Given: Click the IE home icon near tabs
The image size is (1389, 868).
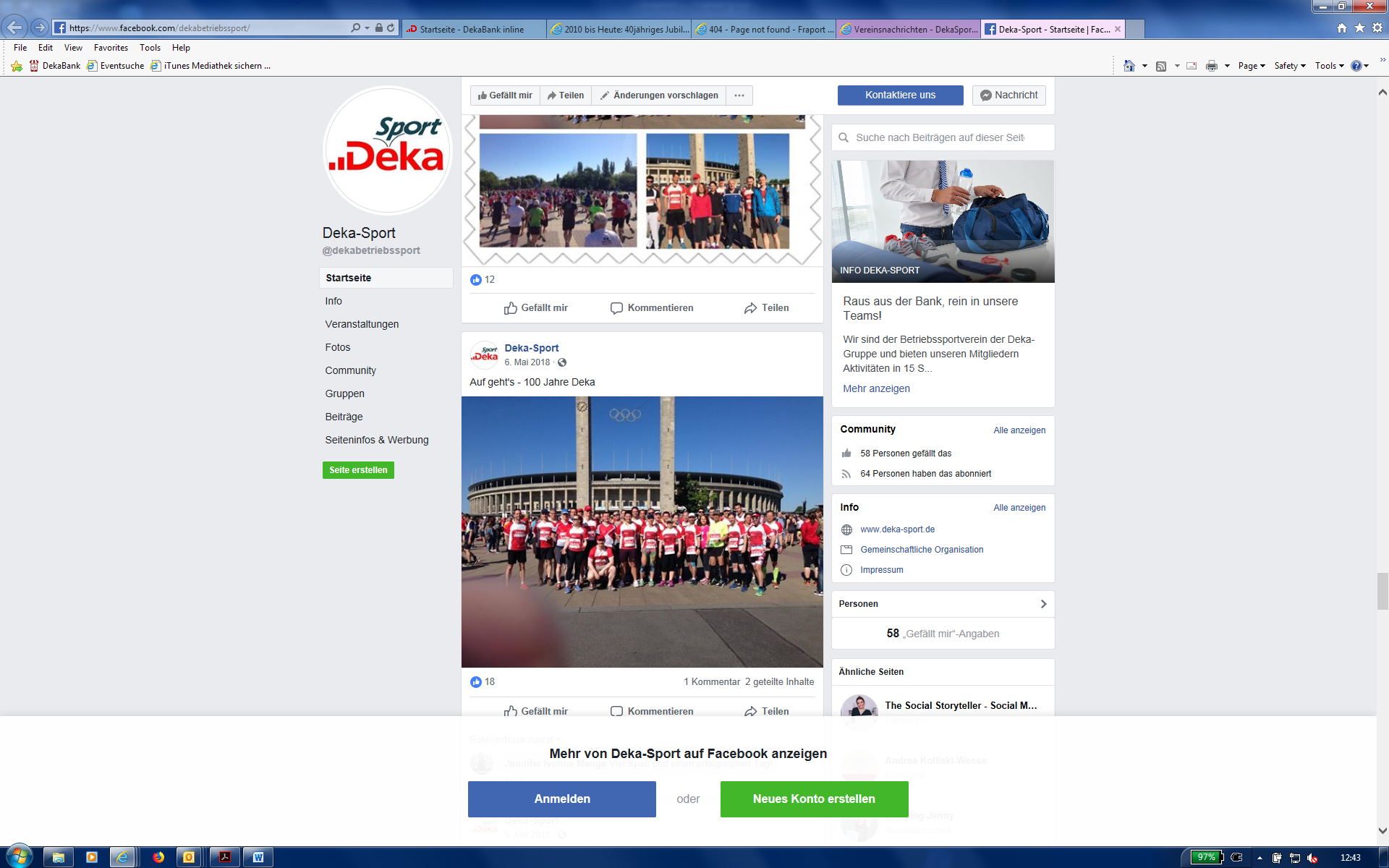Looking at the screenshot, I should (x=1341, y=28).
